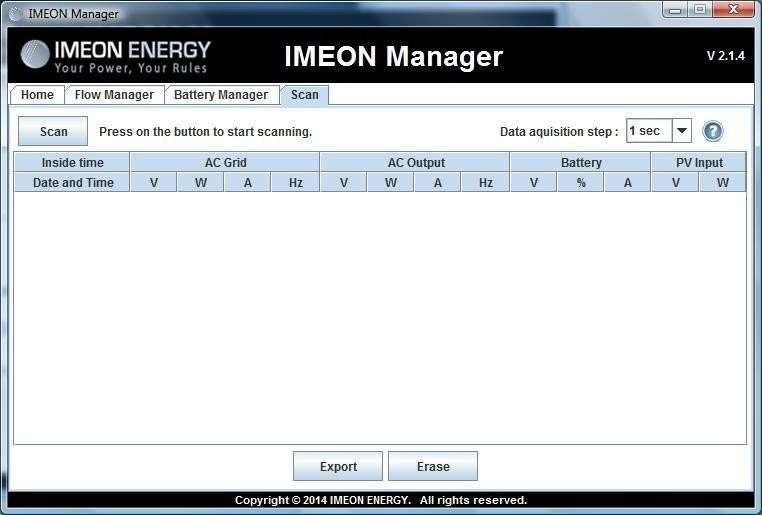Click the Erase button
Viewport: 762px width, 515px height.
(x=433, y=466)
